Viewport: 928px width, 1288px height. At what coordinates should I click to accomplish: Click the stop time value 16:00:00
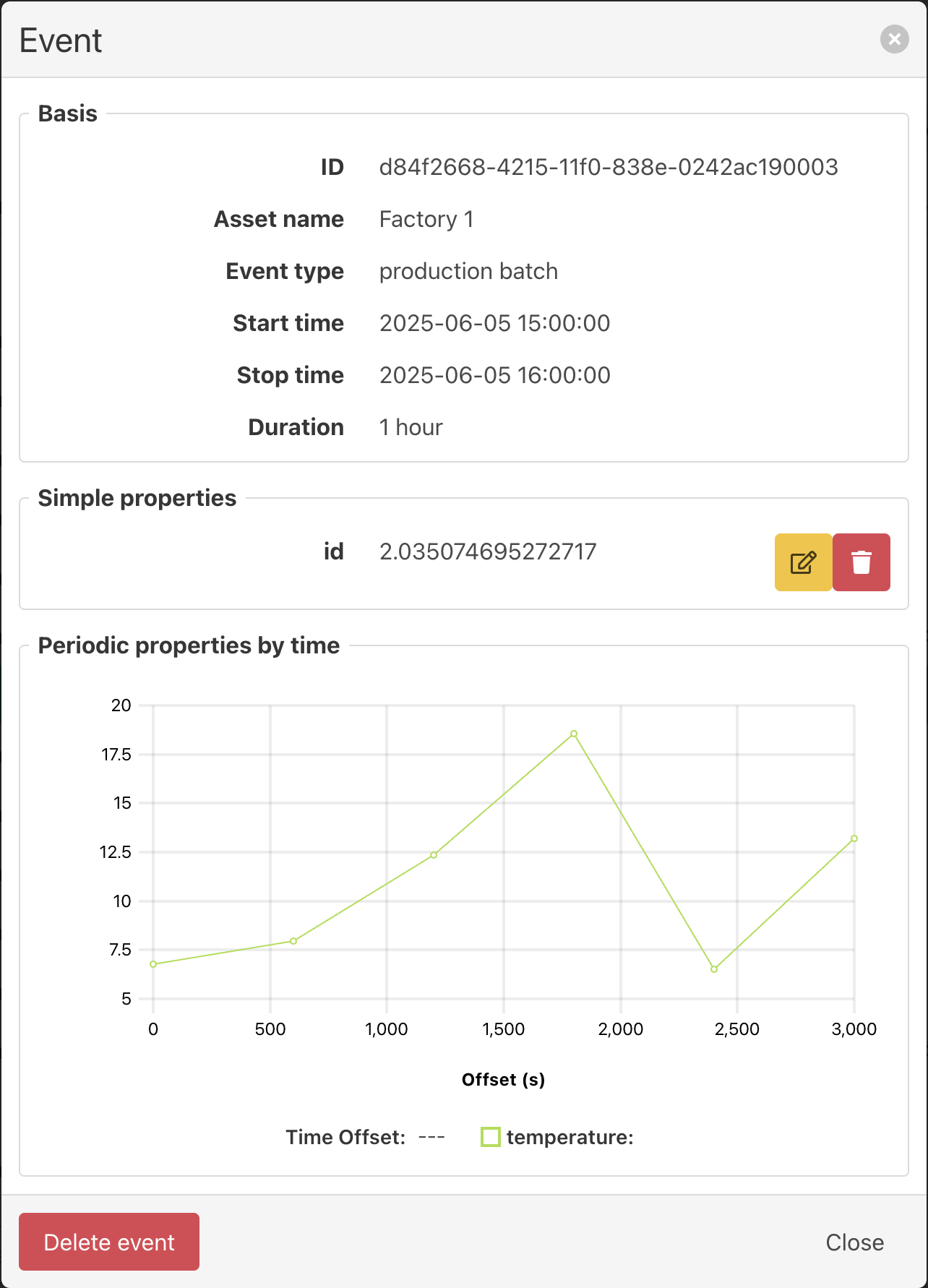point(494,375)
